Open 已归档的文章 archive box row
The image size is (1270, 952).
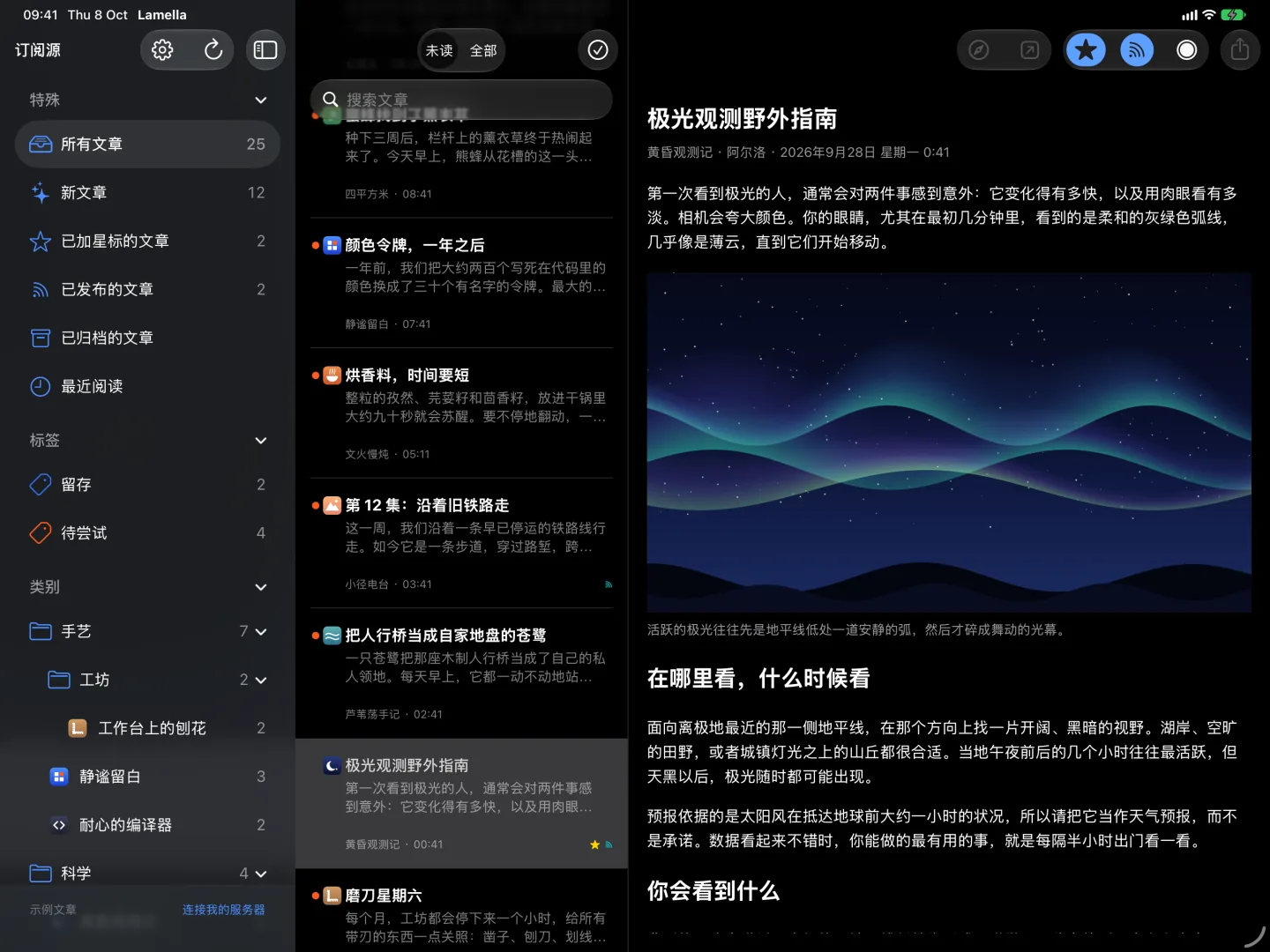(147, 338)
